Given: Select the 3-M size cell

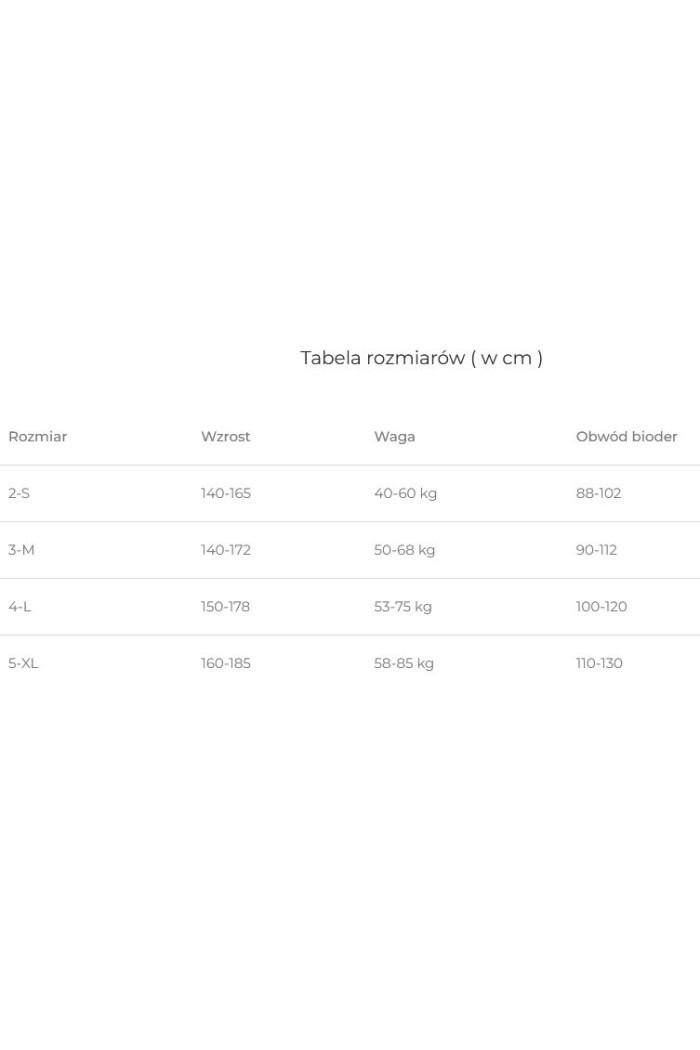Looking at the screenshot, I should 21,550.
